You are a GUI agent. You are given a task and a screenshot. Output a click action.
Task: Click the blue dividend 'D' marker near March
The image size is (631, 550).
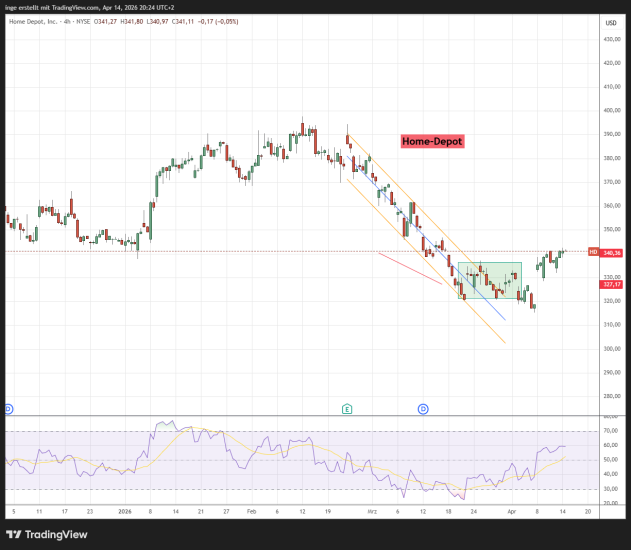point(423,409)
